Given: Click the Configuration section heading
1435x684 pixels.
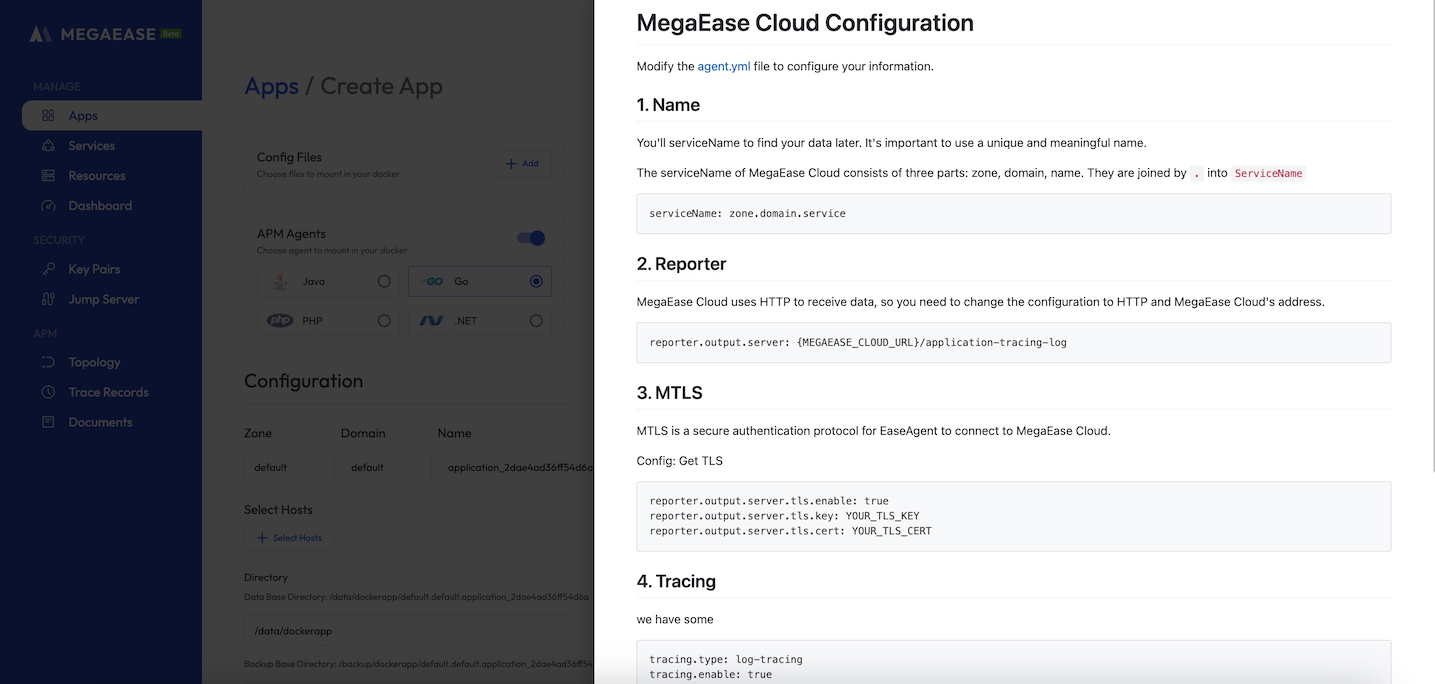Looking at the screenshot, I should click(304, 381).
